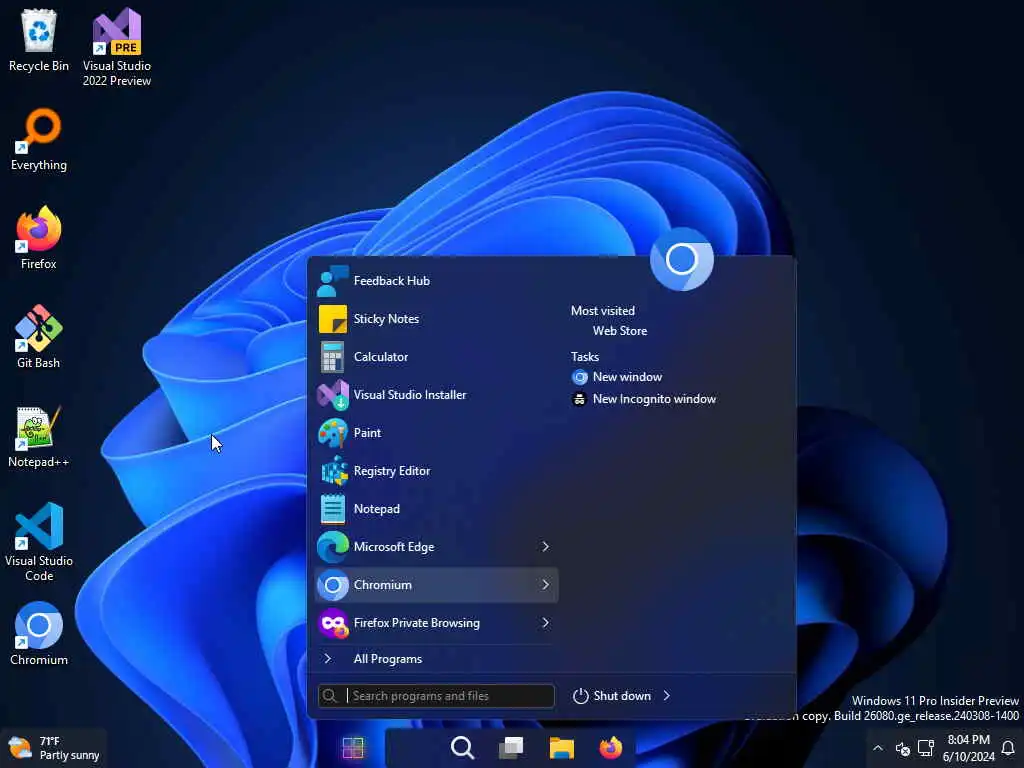The height and width of the screenshot is (768, 1024).
Task: Open weather widget showing 71°F
Action: [x=54, y=748]
